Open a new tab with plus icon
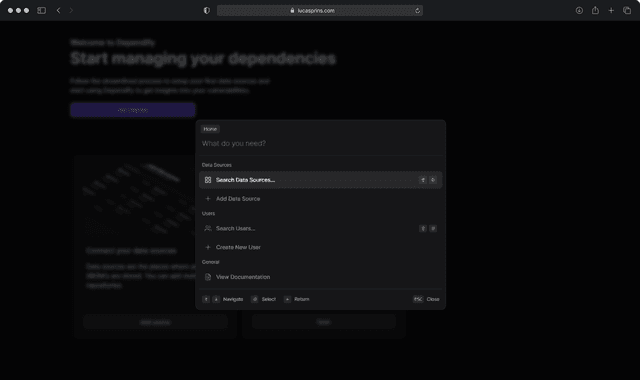The height and width of the screenshot is (380, 640). [611, 11]
